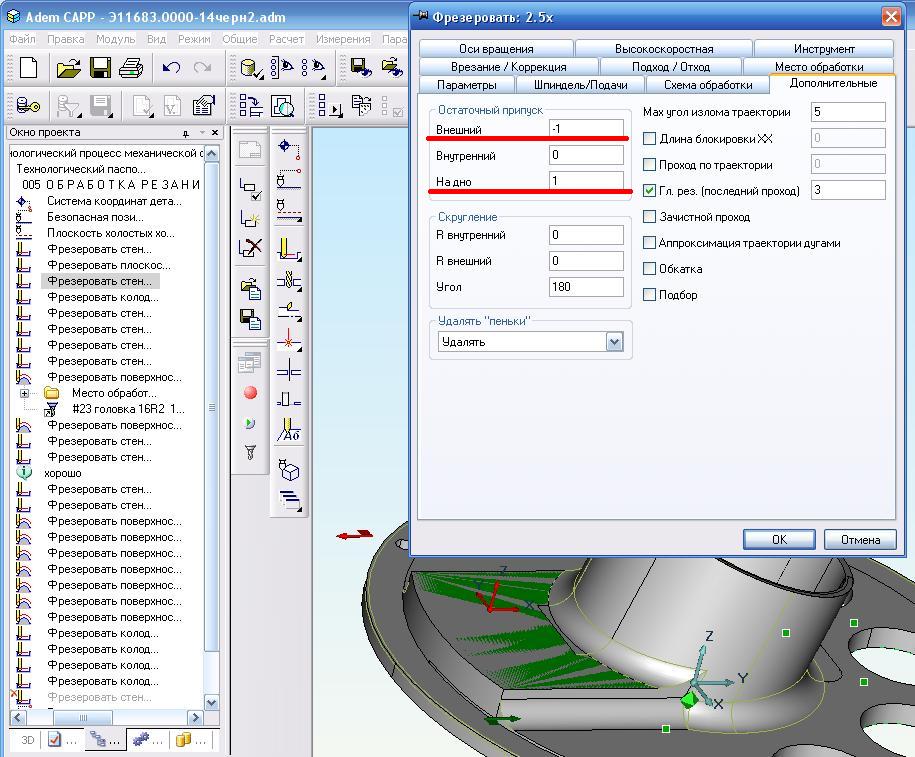Switch to the Схема обработки tab
Screen dimensions: 915x757
tap(708, 85)
